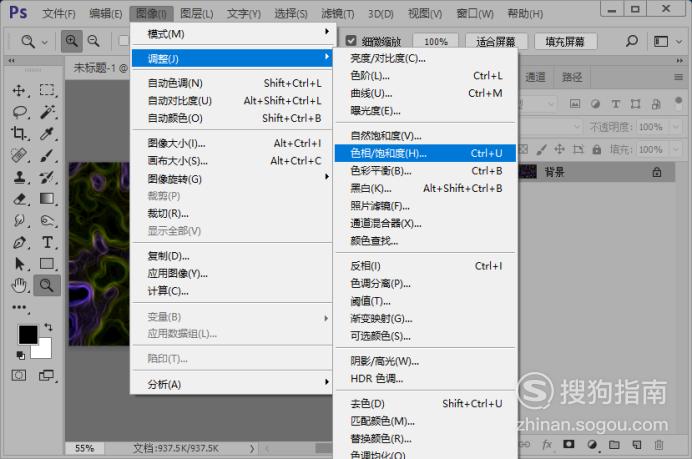The image size is (692, 459).
Task: Toggle the lock on the 背景 layer
Action: 657,172
